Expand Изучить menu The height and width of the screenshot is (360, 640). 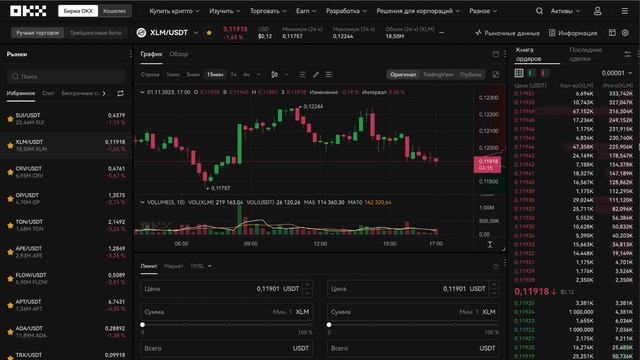pyautogui.click(x=224, y=11)
